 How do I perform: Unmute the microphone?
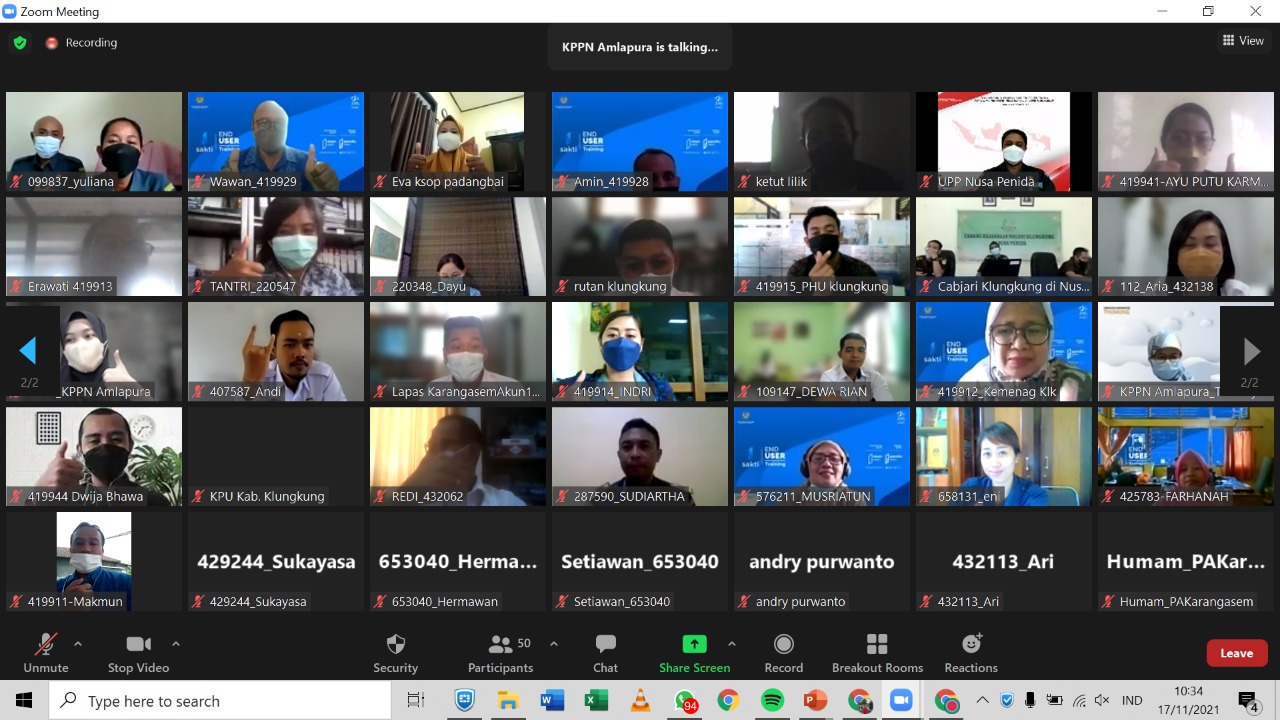(46, 652)
